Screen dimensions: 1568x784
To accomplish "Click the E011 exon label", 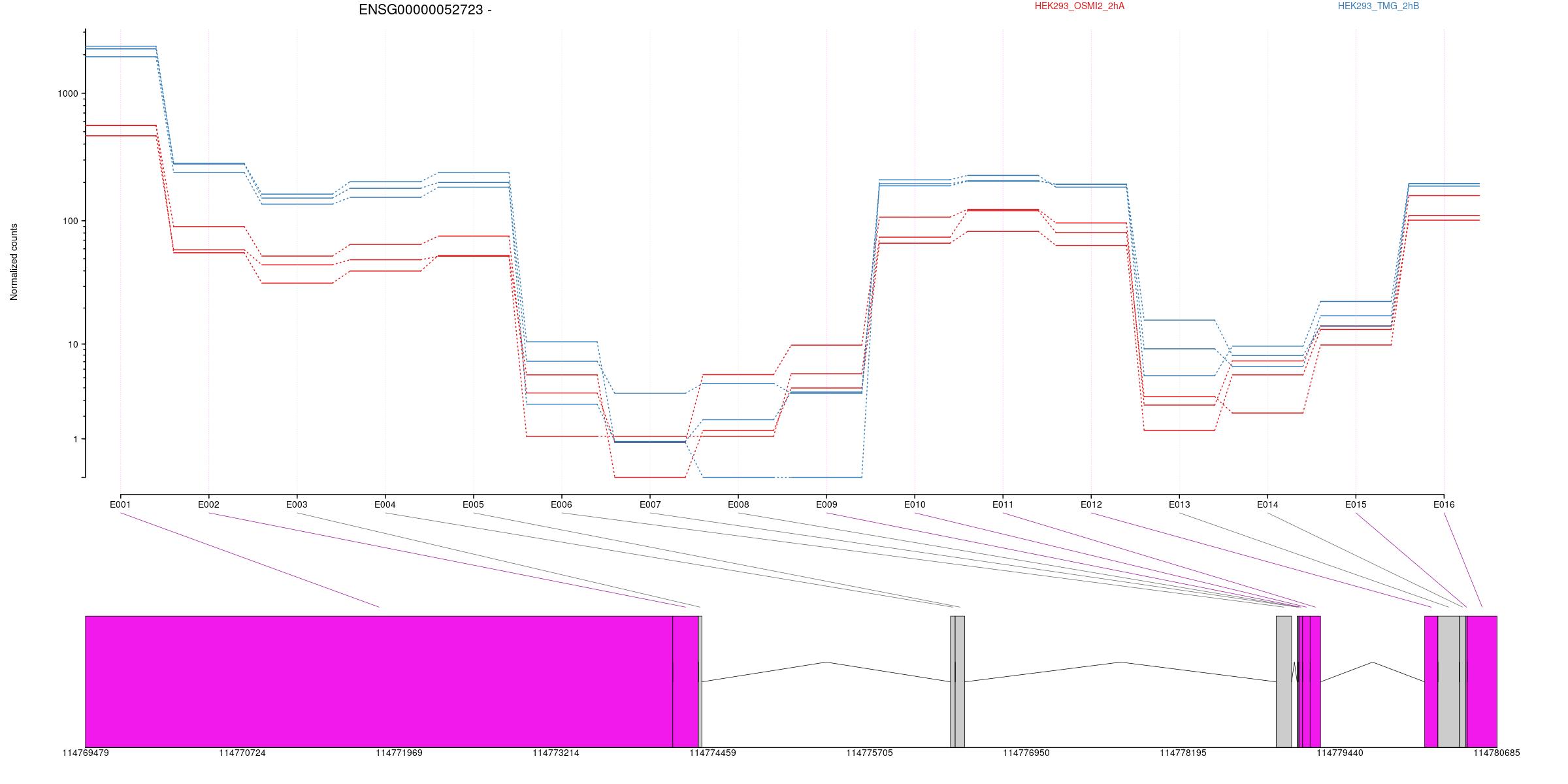I will (1003, 504).
